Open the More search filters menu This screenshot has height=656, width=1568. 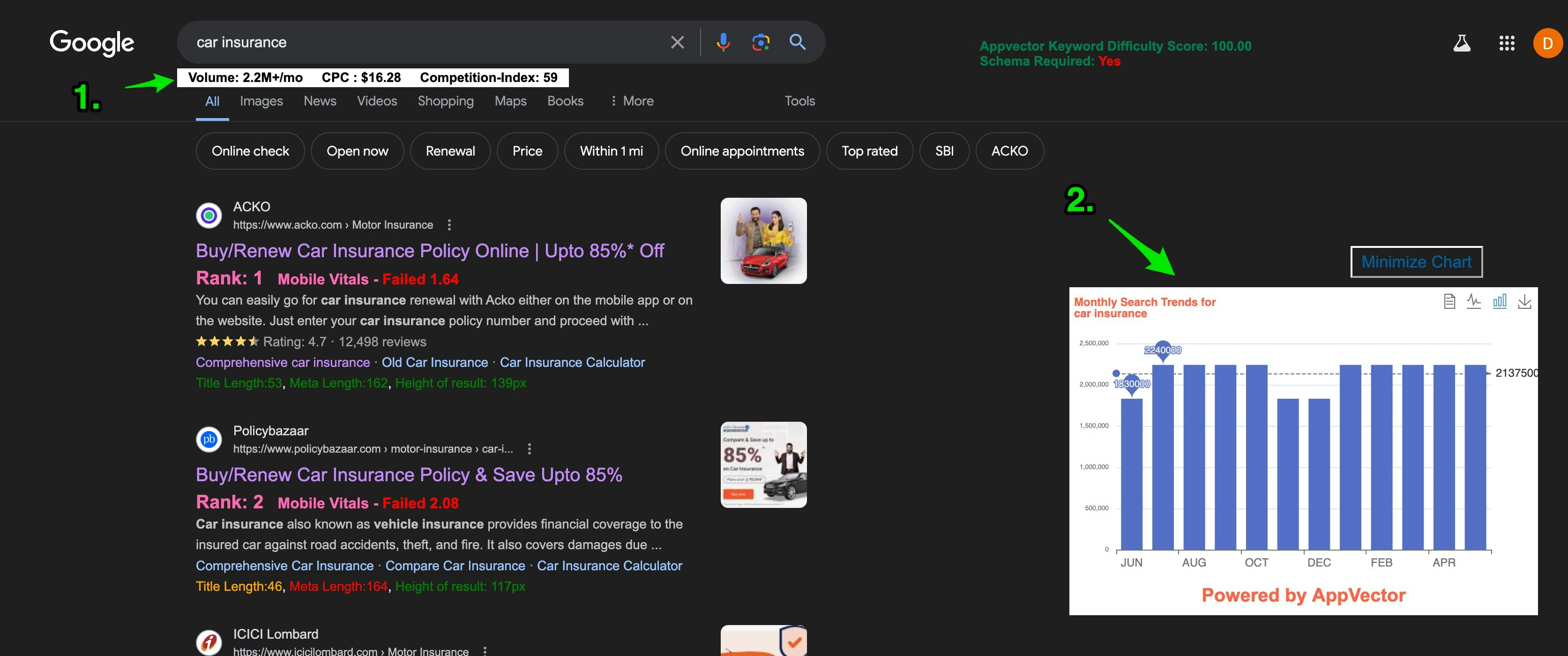click(x=632, y=101)
